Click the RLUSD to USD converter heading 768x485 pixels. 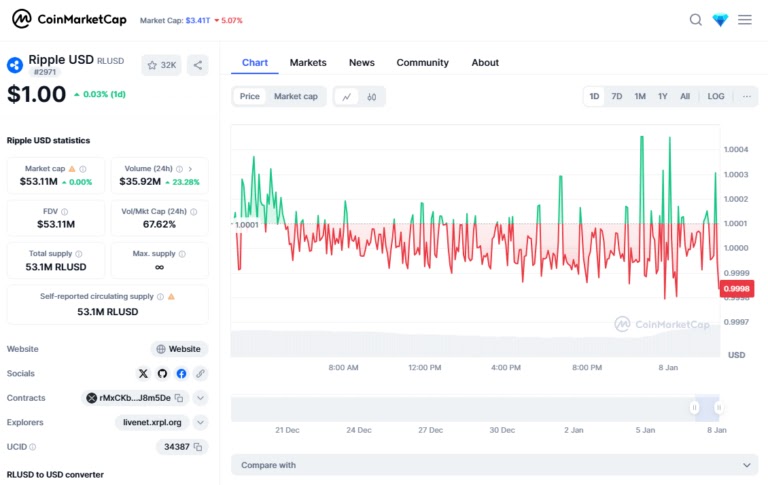(x=55, y=474)
